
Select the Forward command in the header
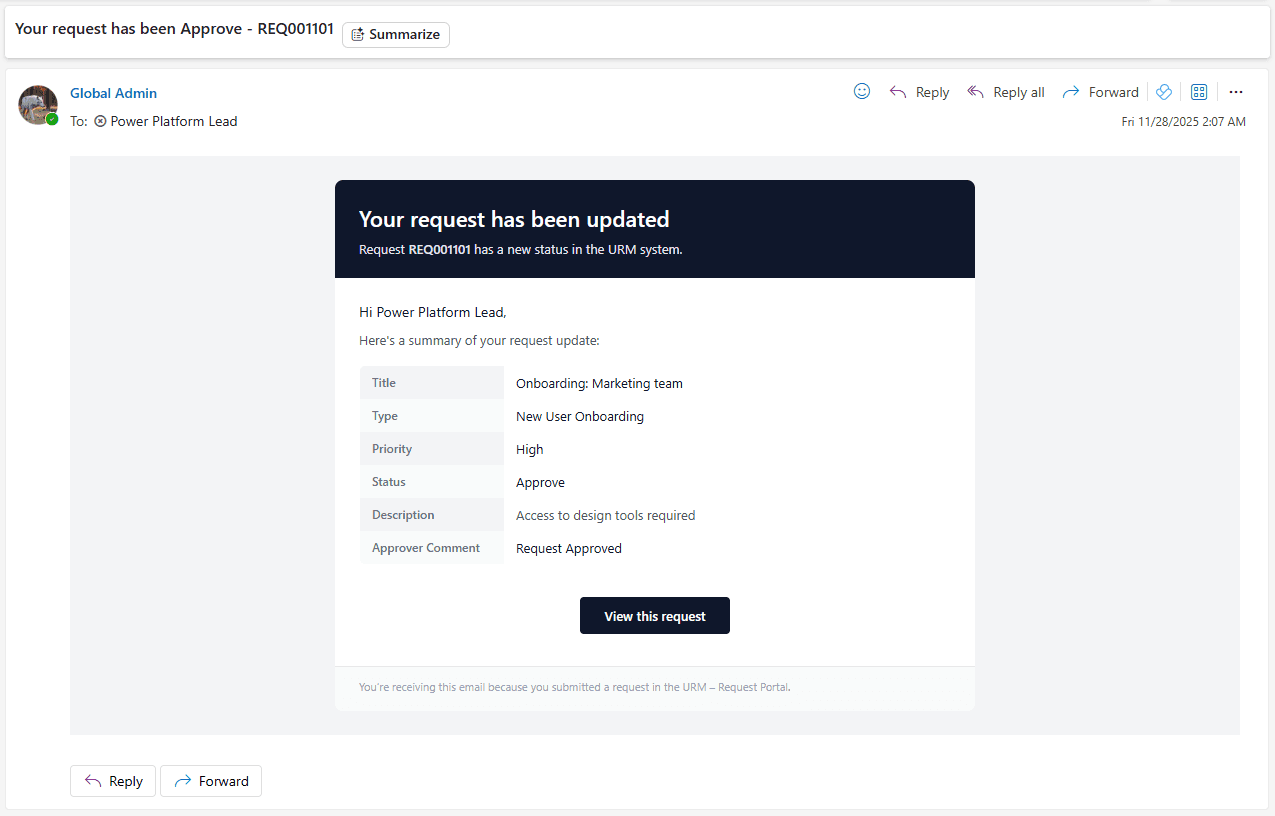(1111, 91)
